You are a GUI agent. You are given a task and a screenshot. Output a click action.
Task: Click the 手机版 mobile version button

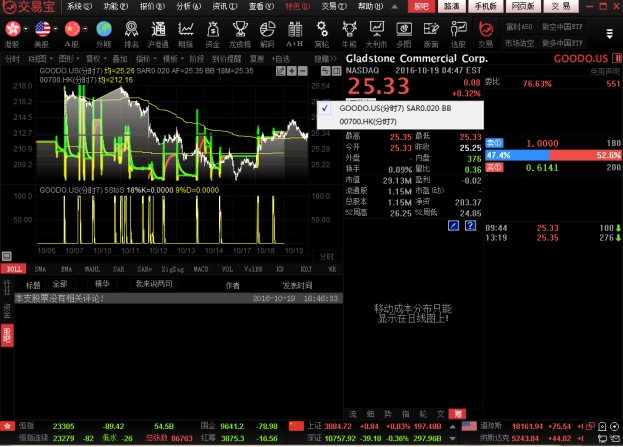[485, 6]
